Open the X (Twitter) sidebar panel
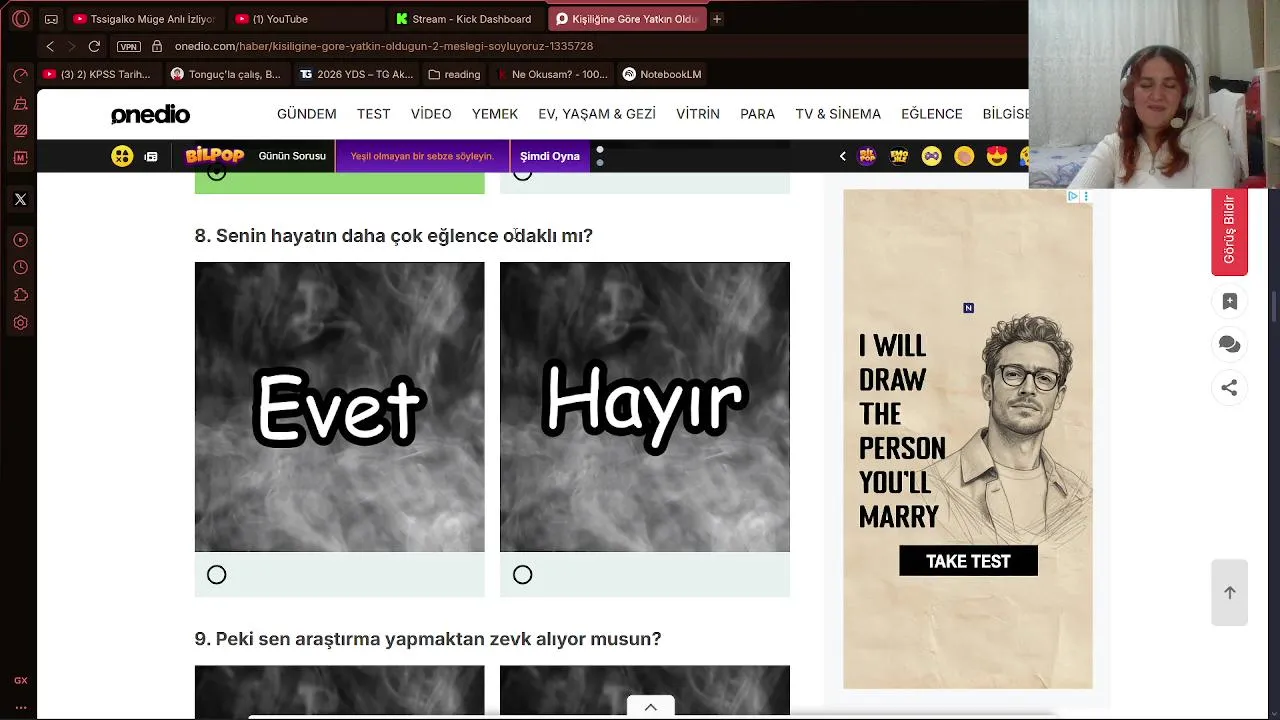 (20, 199)
